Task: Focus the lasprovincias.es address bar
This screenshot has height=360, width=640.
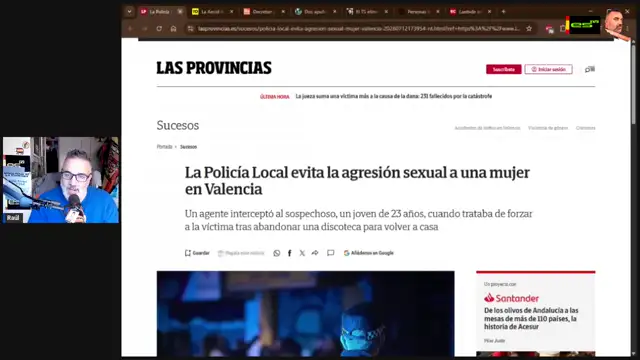Action: [x=358, y=29]
